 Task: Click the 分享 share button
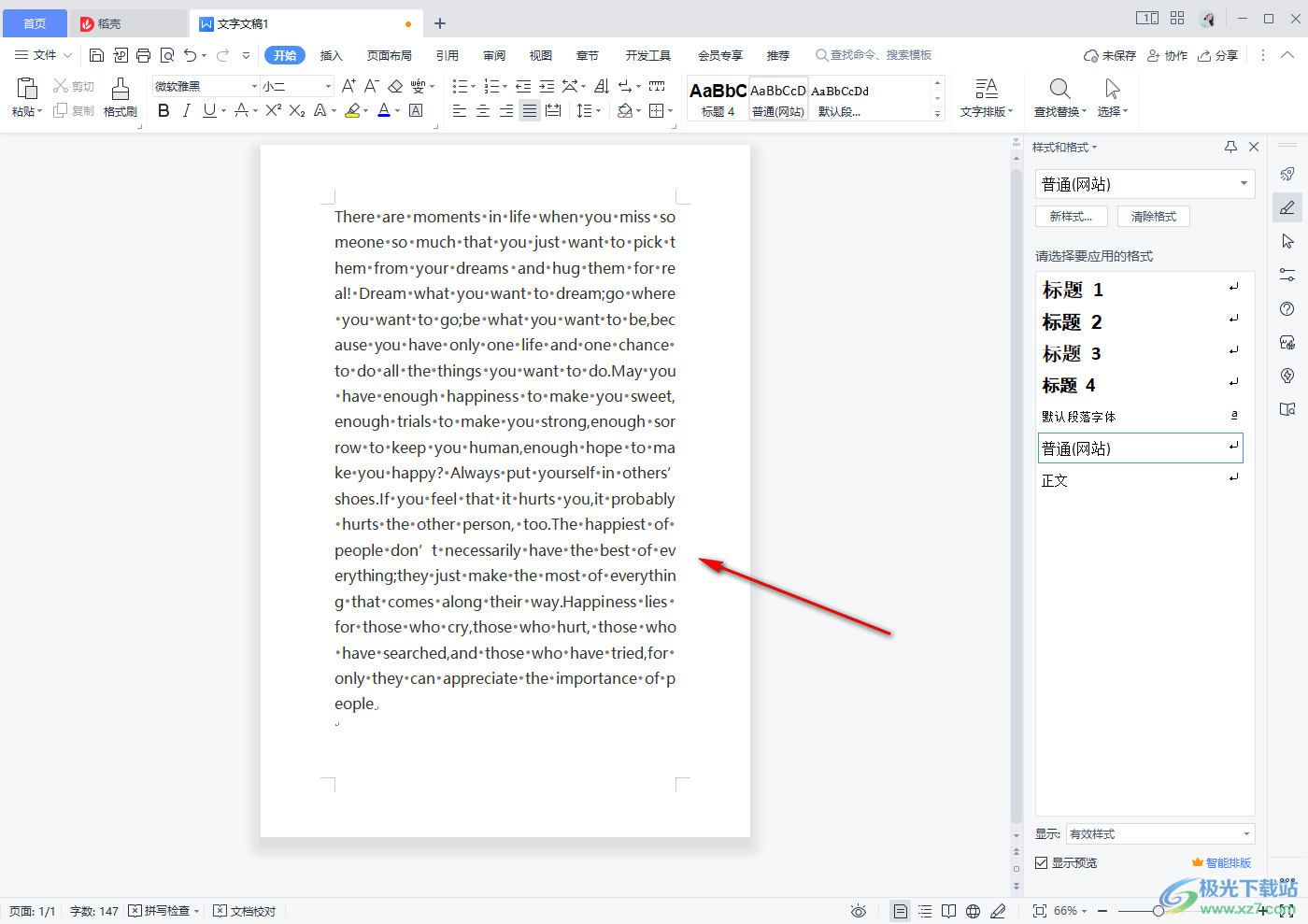[x=1218, y=55]
